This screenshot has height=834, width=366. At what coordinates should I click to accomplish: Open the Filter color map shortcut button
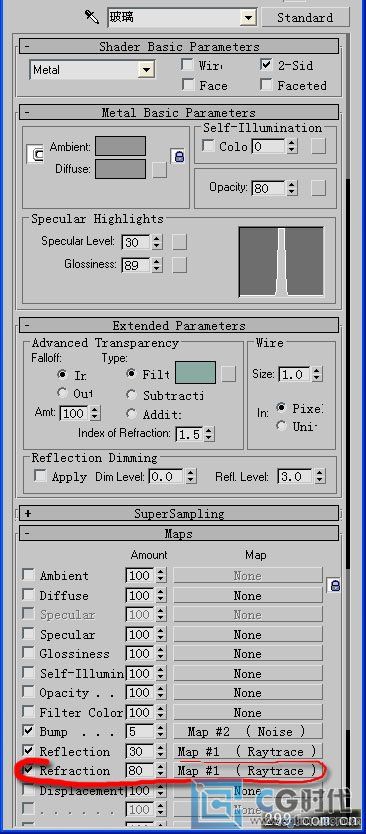[229, 374]
